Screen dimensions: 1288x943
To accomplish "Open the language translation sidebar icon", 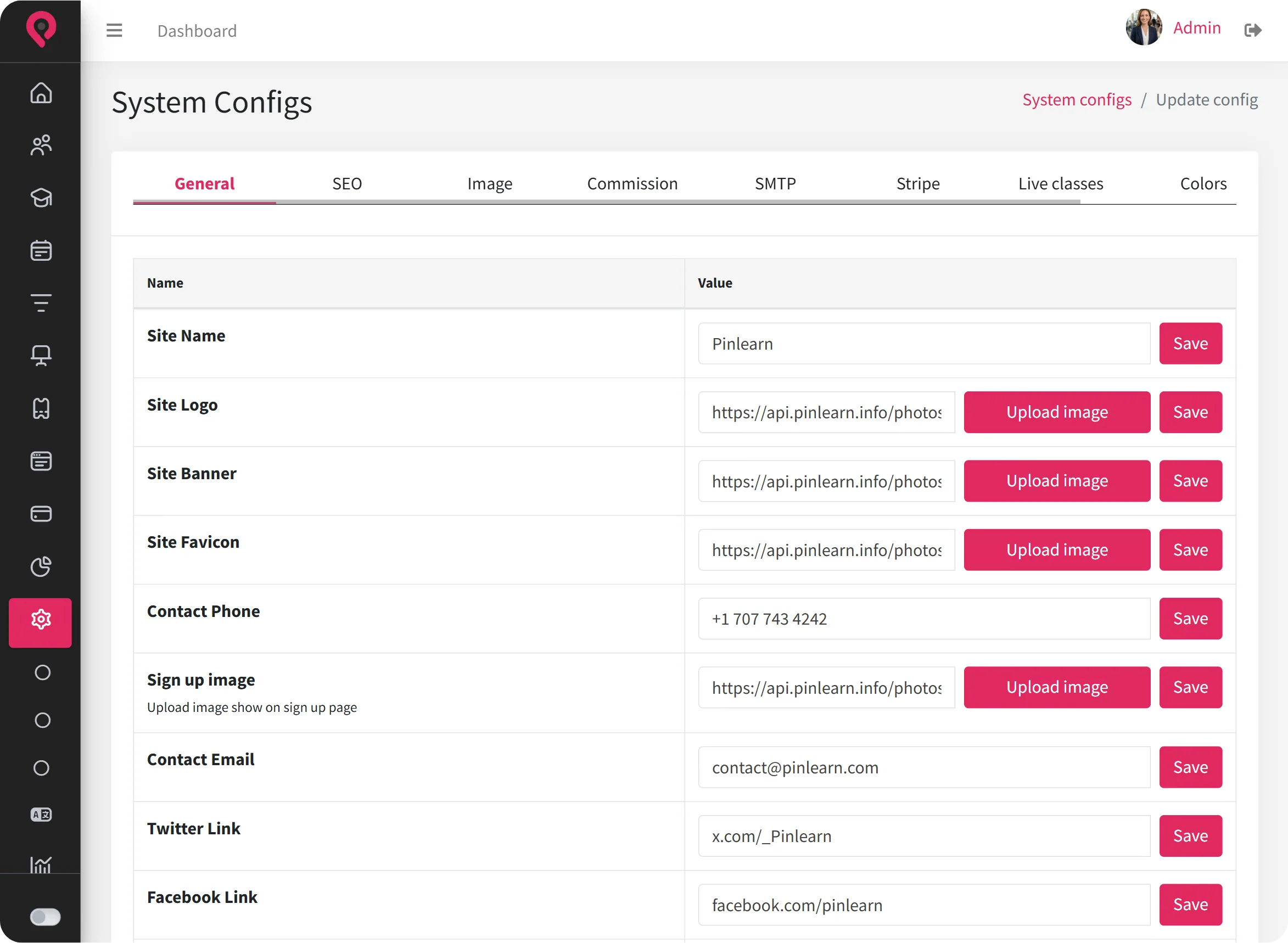I will coord(41,815).
